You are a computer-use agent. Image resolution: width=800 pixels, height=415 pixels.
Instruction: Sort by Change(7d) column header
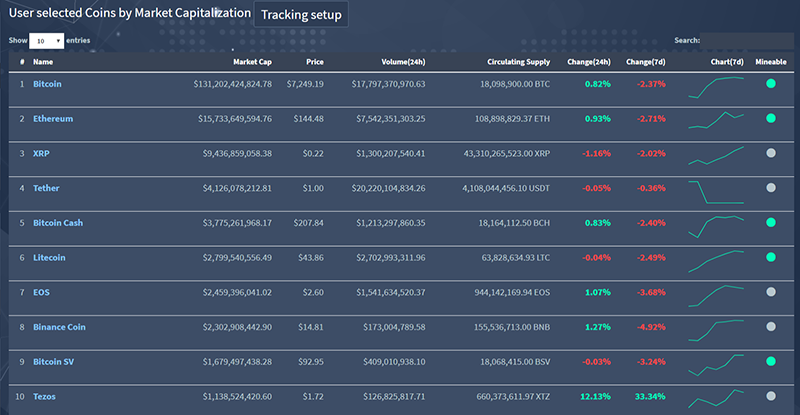coord(645,62)
